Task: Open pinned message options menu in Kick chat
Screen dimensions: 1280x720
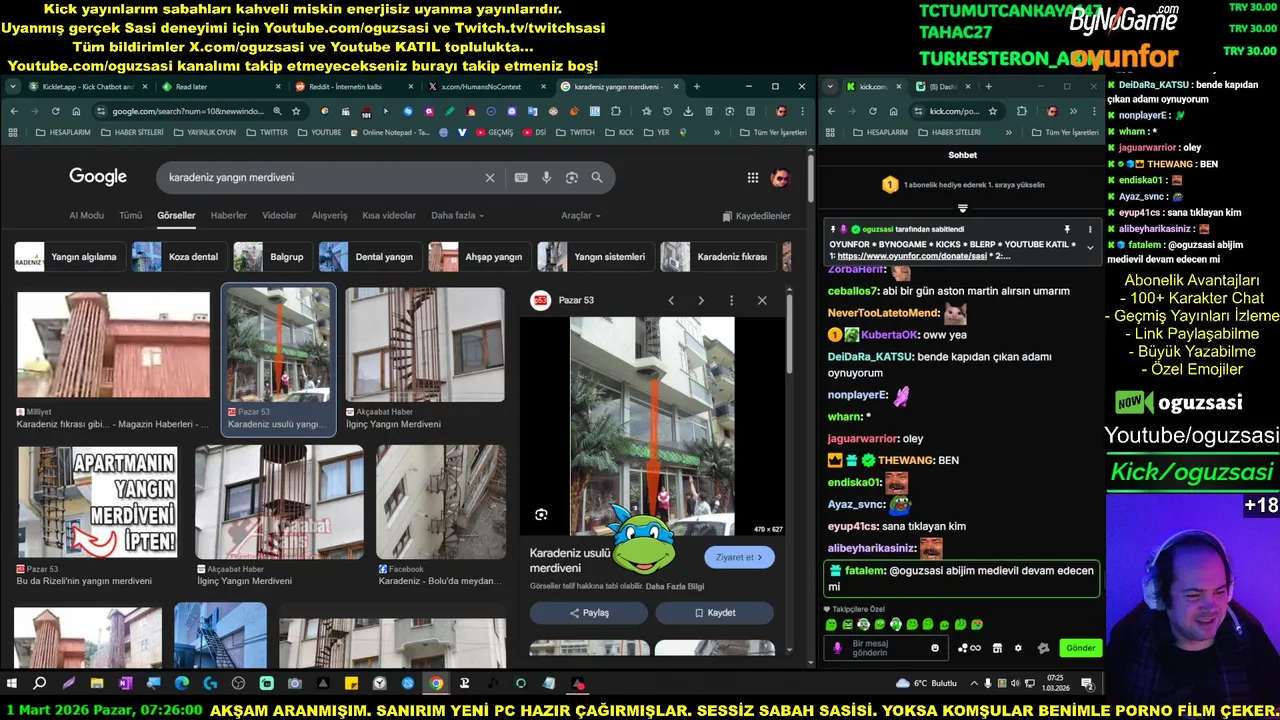Action: [1090, 229]
